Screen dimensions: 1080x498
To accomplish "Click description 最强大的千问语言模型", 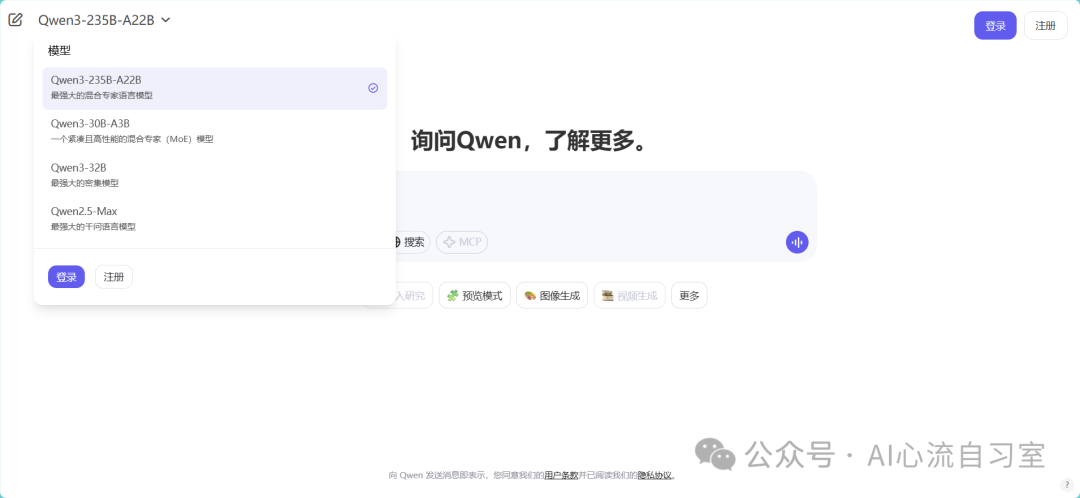I will click(93, 227).
